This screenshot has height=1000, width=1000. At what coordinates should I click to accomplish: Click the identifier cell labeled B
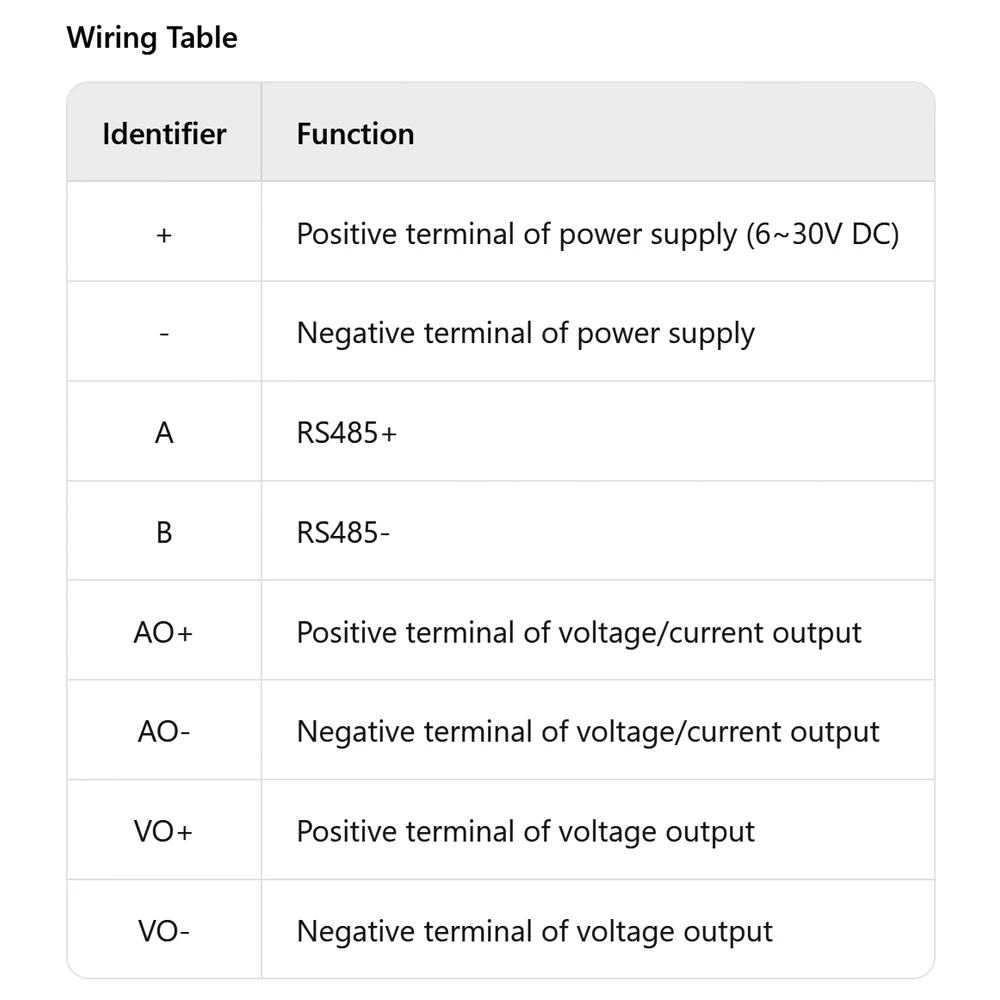click(164, 532)
